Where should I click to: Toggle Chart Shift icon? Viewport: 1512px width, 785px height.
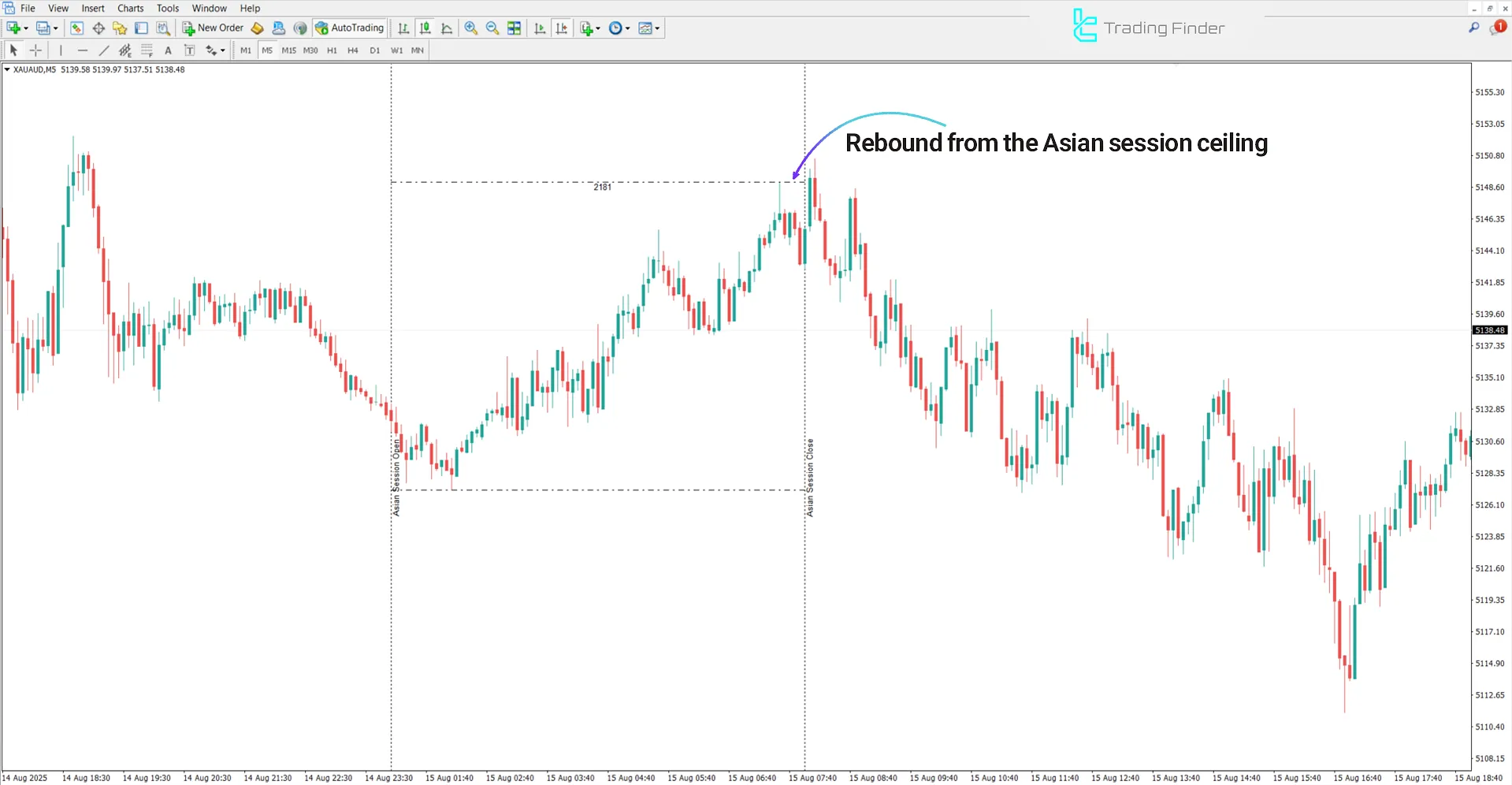click(562, 28)
